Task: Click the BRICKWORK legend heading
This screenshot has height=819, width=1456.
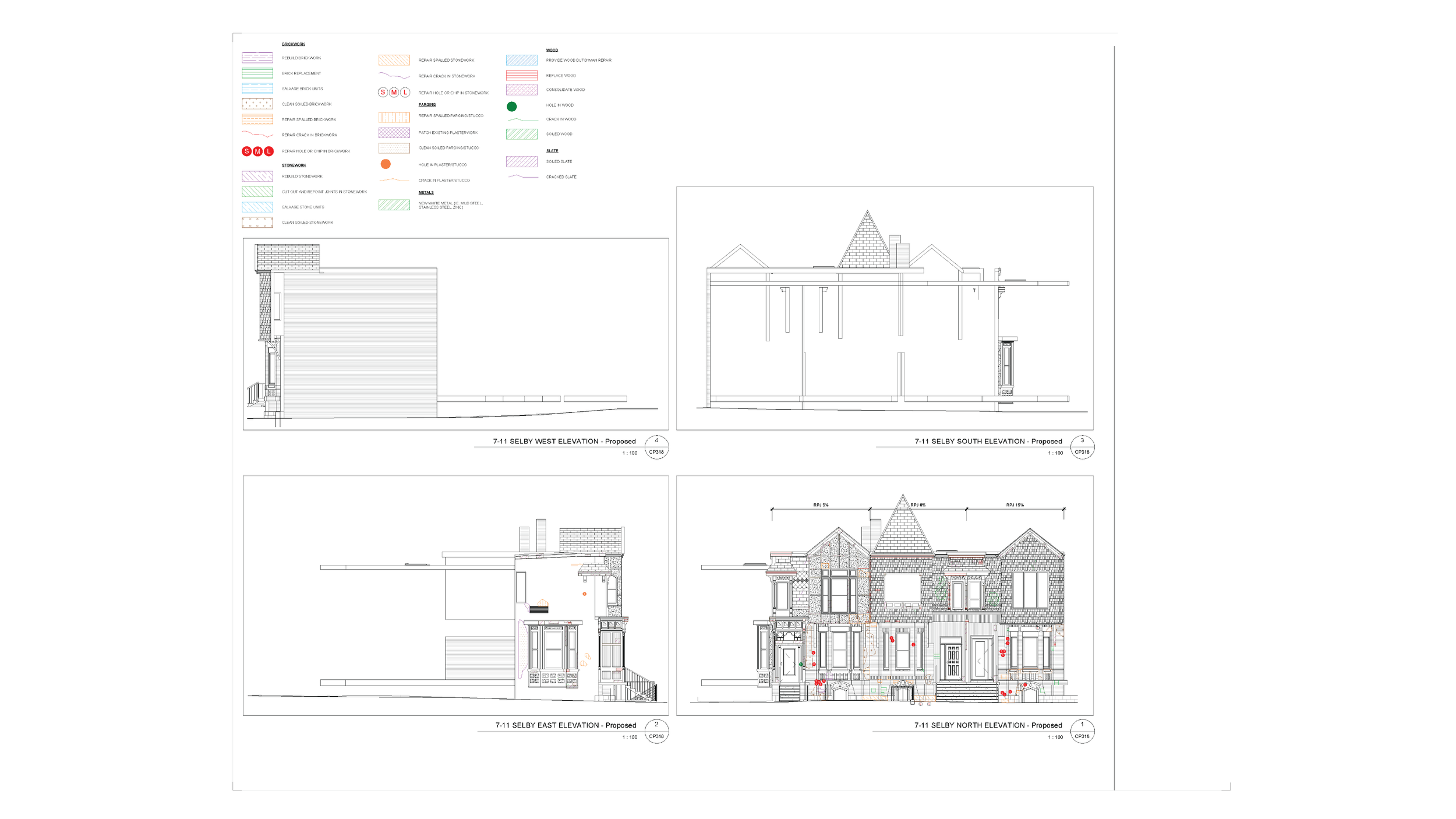Action: coord(293,44)
